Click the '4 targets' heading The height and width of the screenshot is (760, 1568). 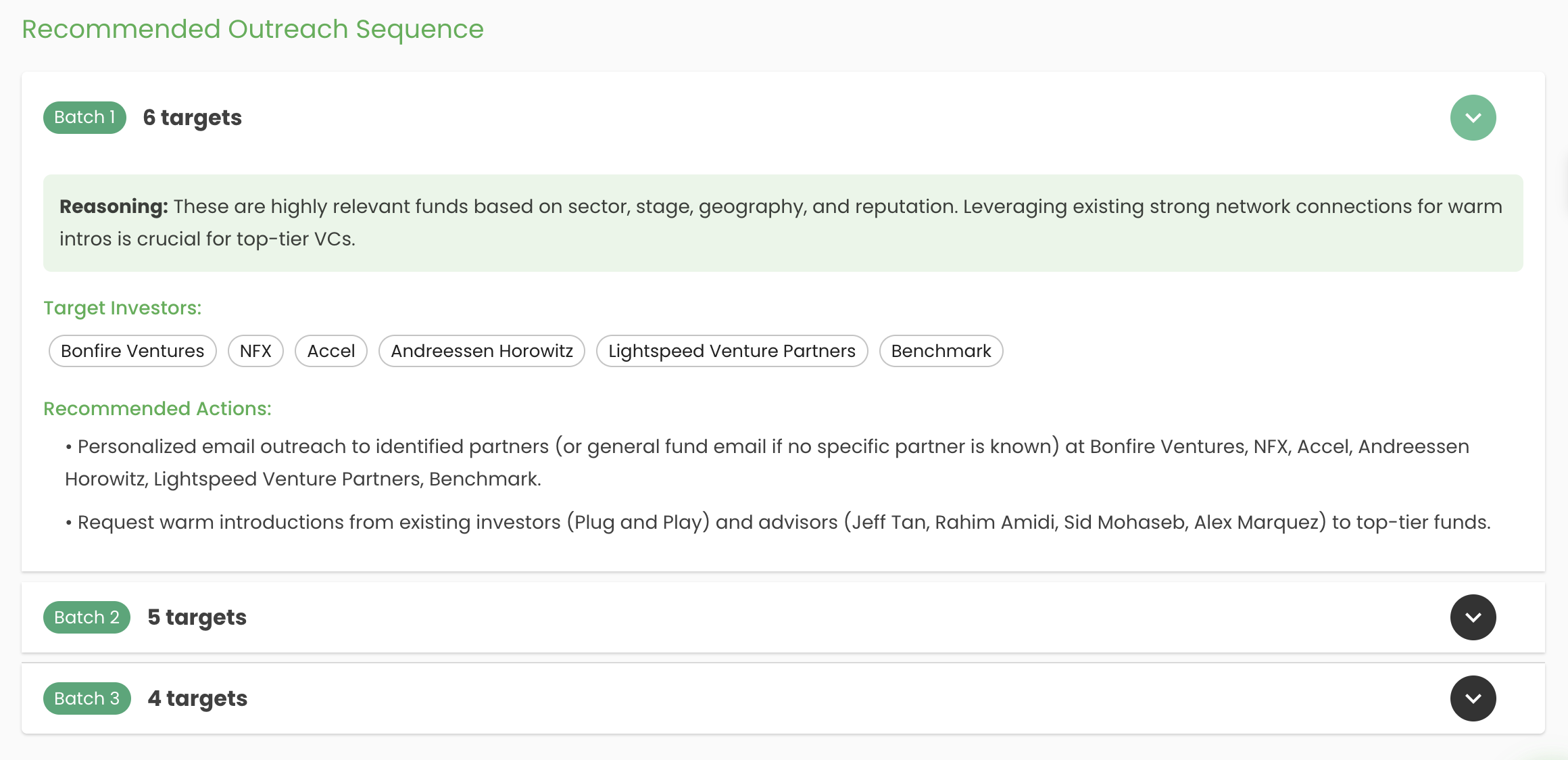tap(197, 698)
